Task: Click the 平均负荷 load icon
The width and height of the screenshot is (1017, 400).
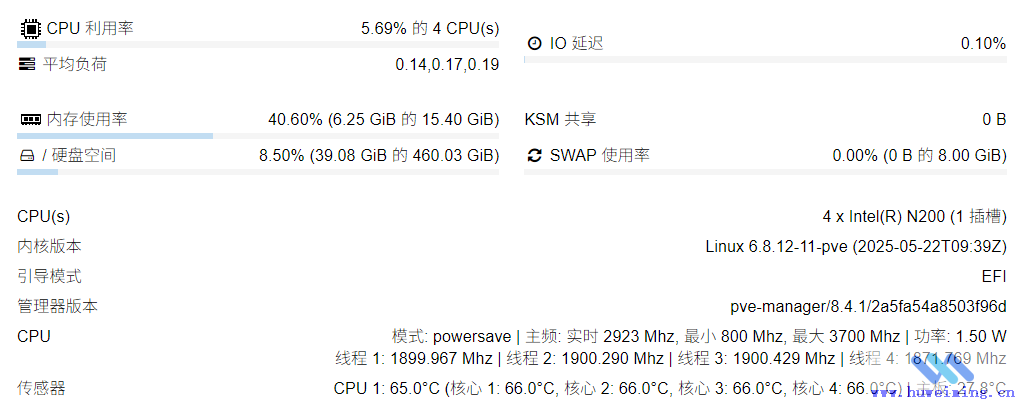Action: pyautogui.click(x=28, y=65)
